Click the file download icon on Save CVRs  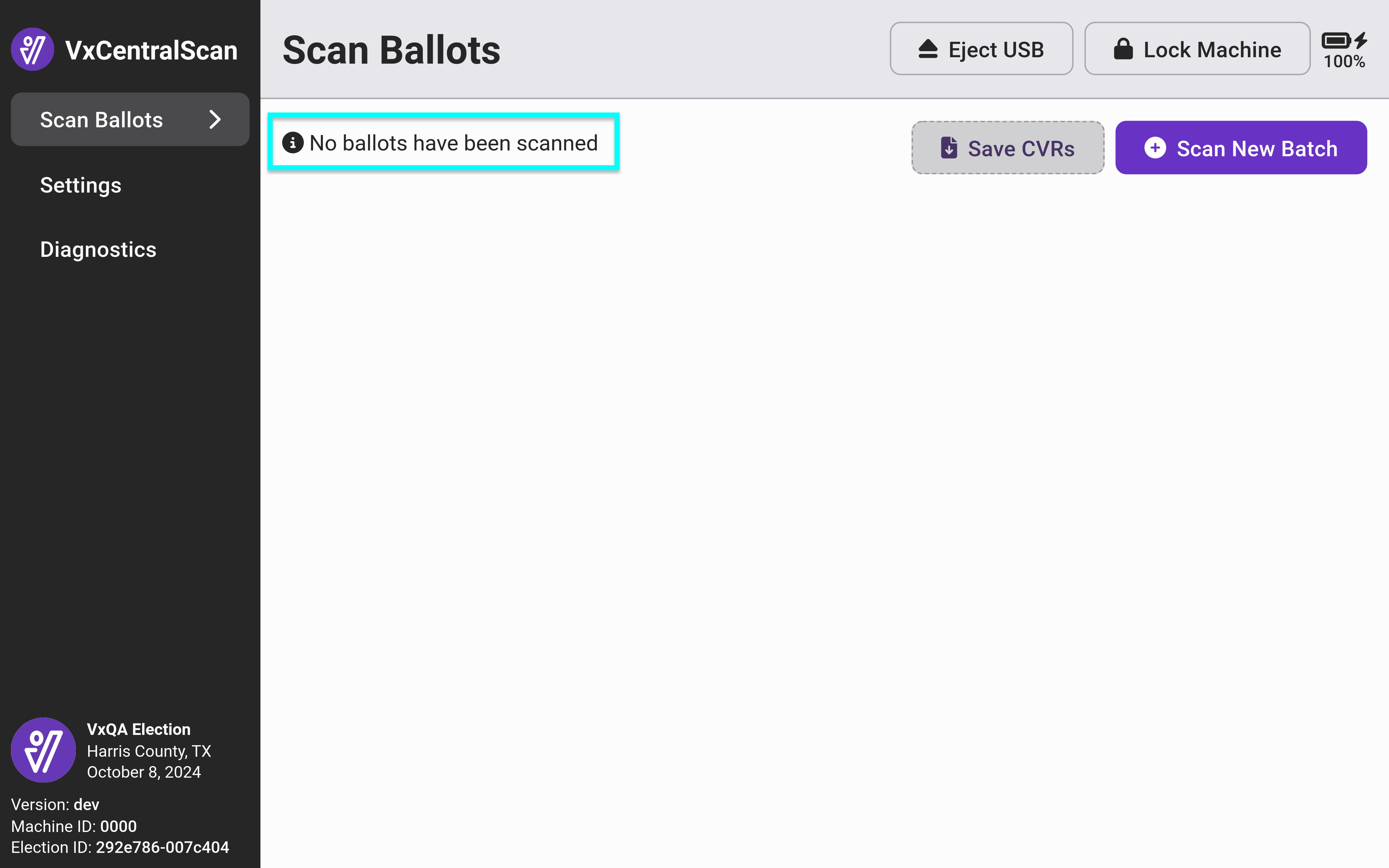[949, 148]
